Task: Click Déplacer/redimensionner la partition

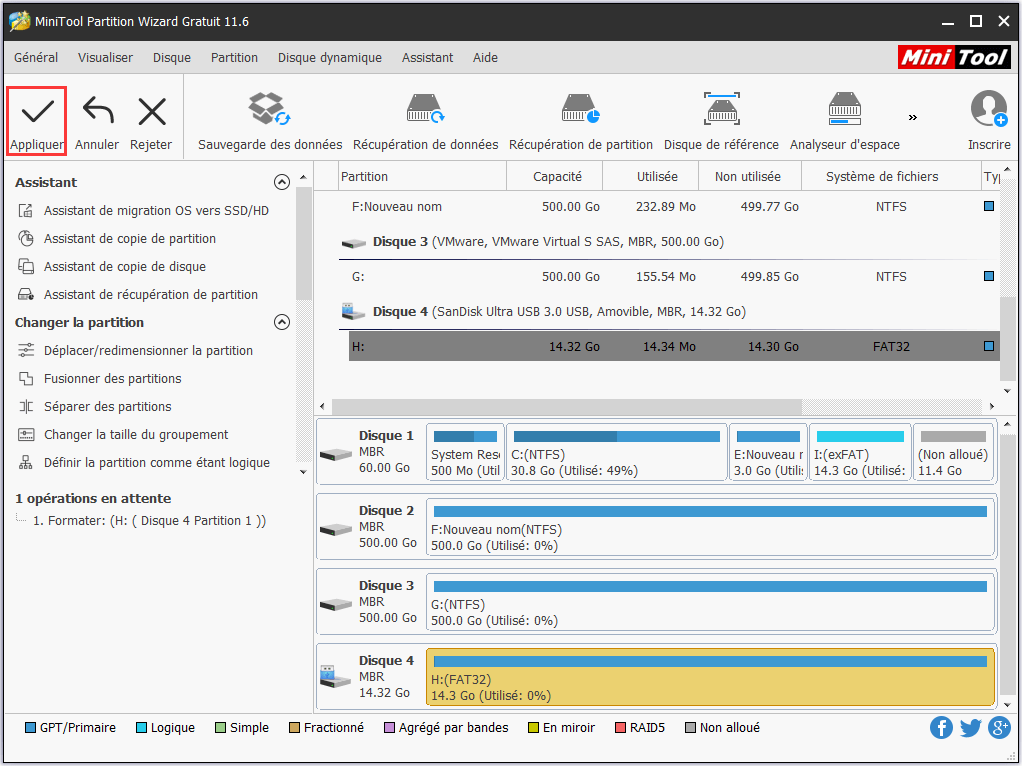Action: (x=148, y=351)
